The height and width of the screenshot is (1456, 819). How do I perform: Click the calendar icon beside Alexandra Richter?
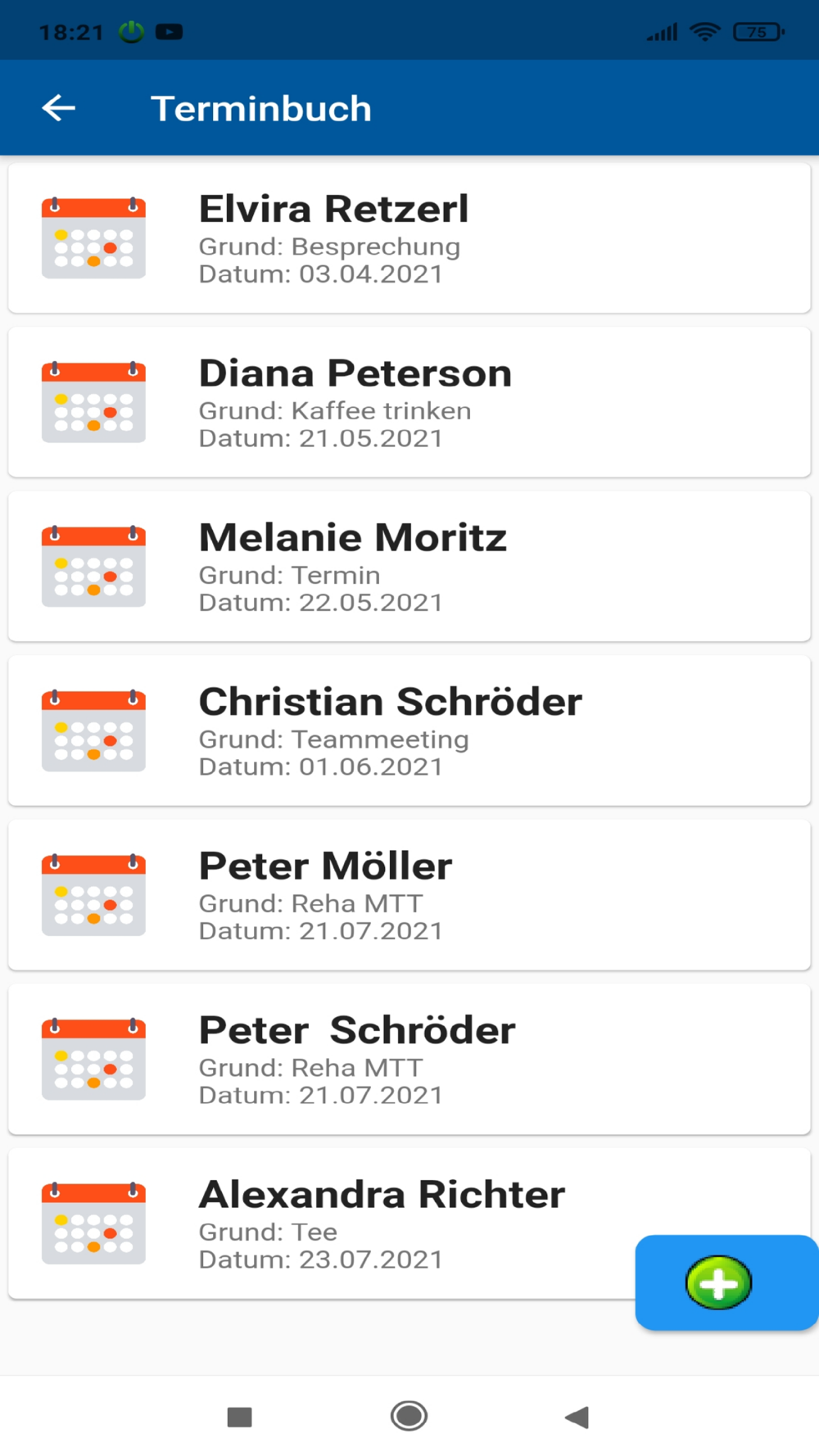93,1223
